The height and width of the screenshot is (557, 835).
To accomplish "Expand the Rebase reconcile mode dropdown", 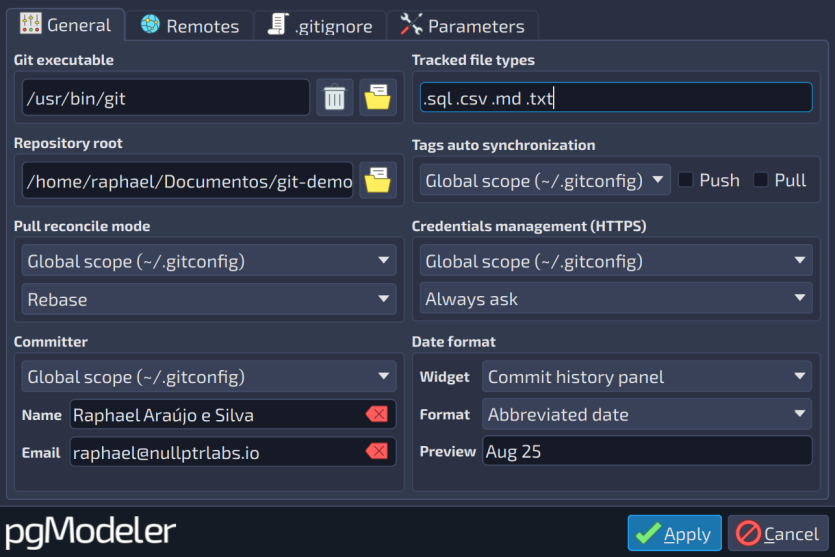I will tap(209, 299).
